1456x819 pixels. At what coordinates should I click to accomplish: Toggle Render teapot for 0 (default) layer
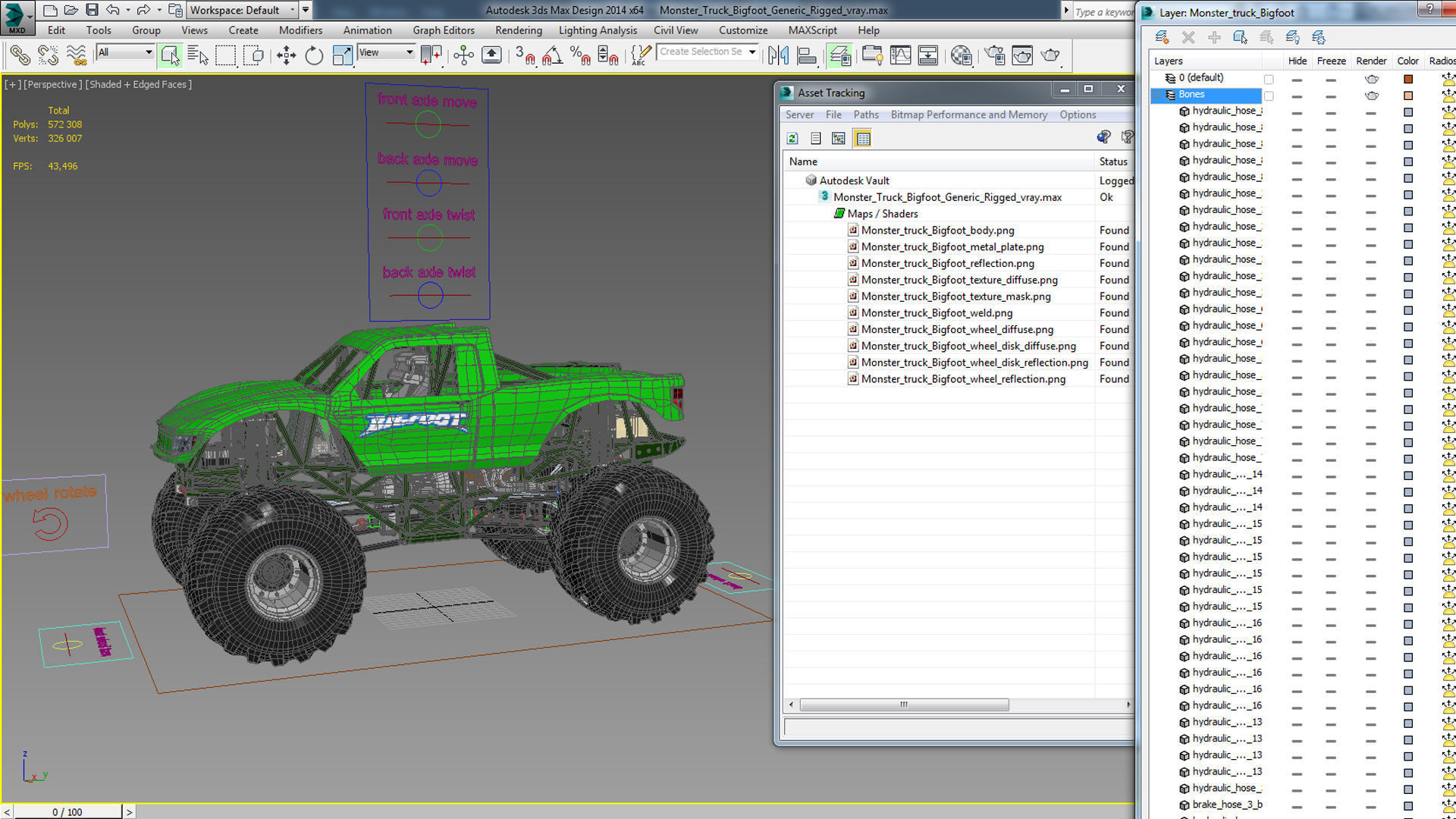[1371, 79]
